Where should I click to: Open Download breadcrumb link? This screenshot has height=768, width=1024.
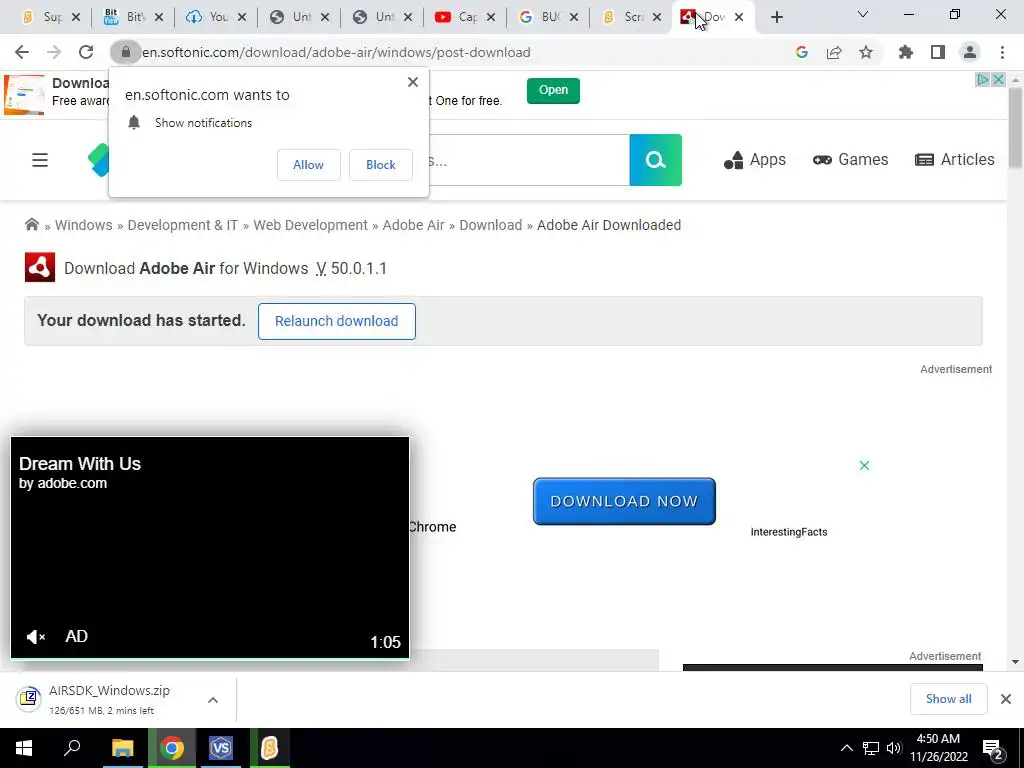490,225
